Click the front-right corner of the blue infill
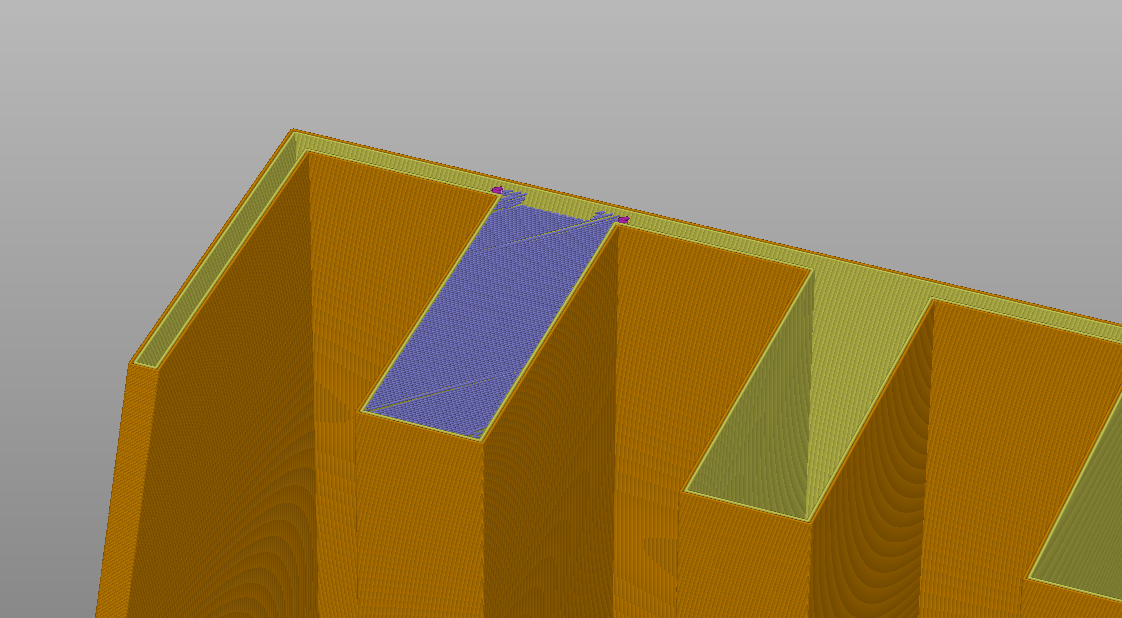 (x=480, y=437)
